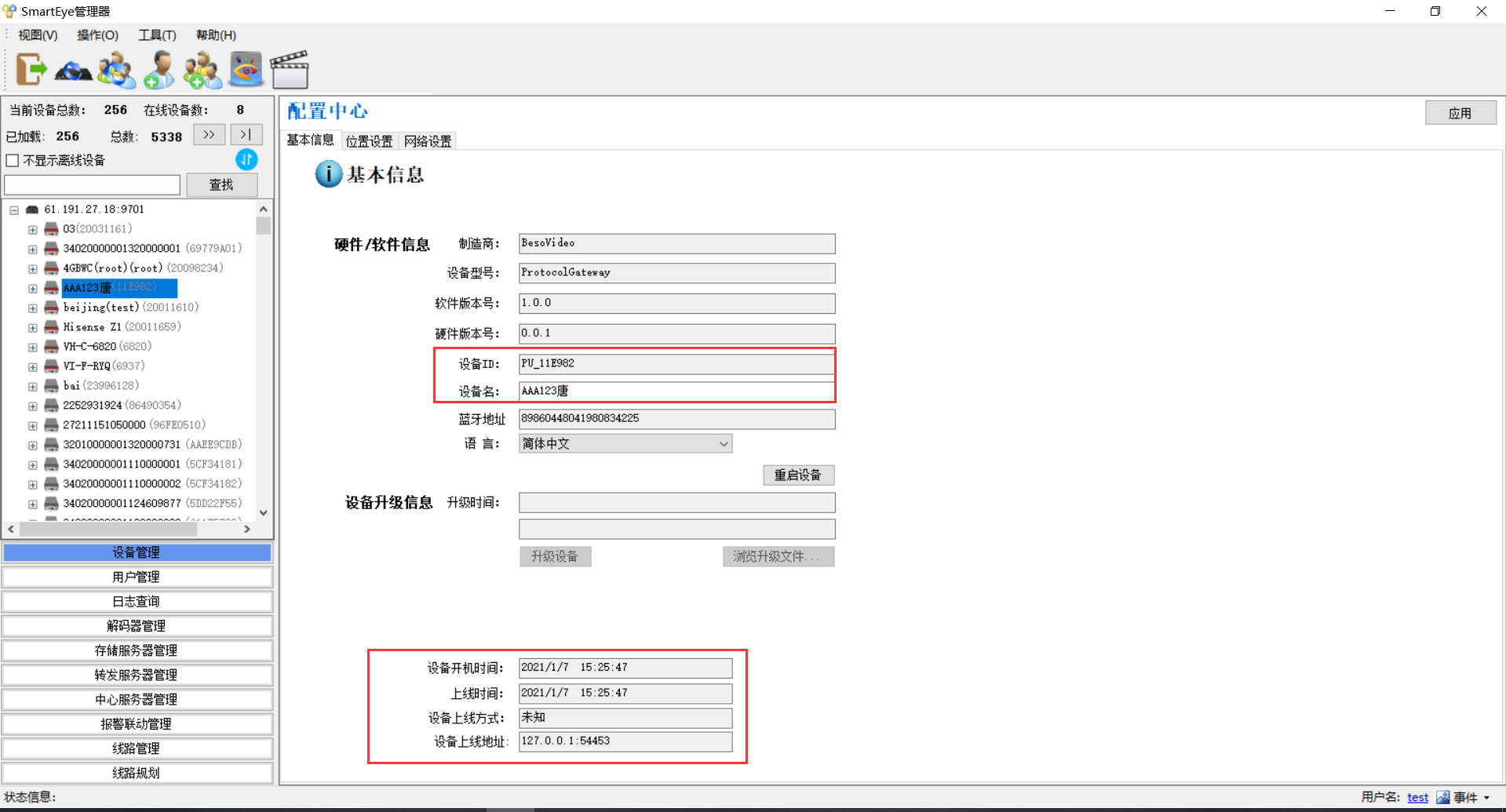Collapse the 61.191.27.18:9701 server node
Image resolution: width=1506 pixels, height=812 pixels.
pyautogui.click(x=14, y=210)
